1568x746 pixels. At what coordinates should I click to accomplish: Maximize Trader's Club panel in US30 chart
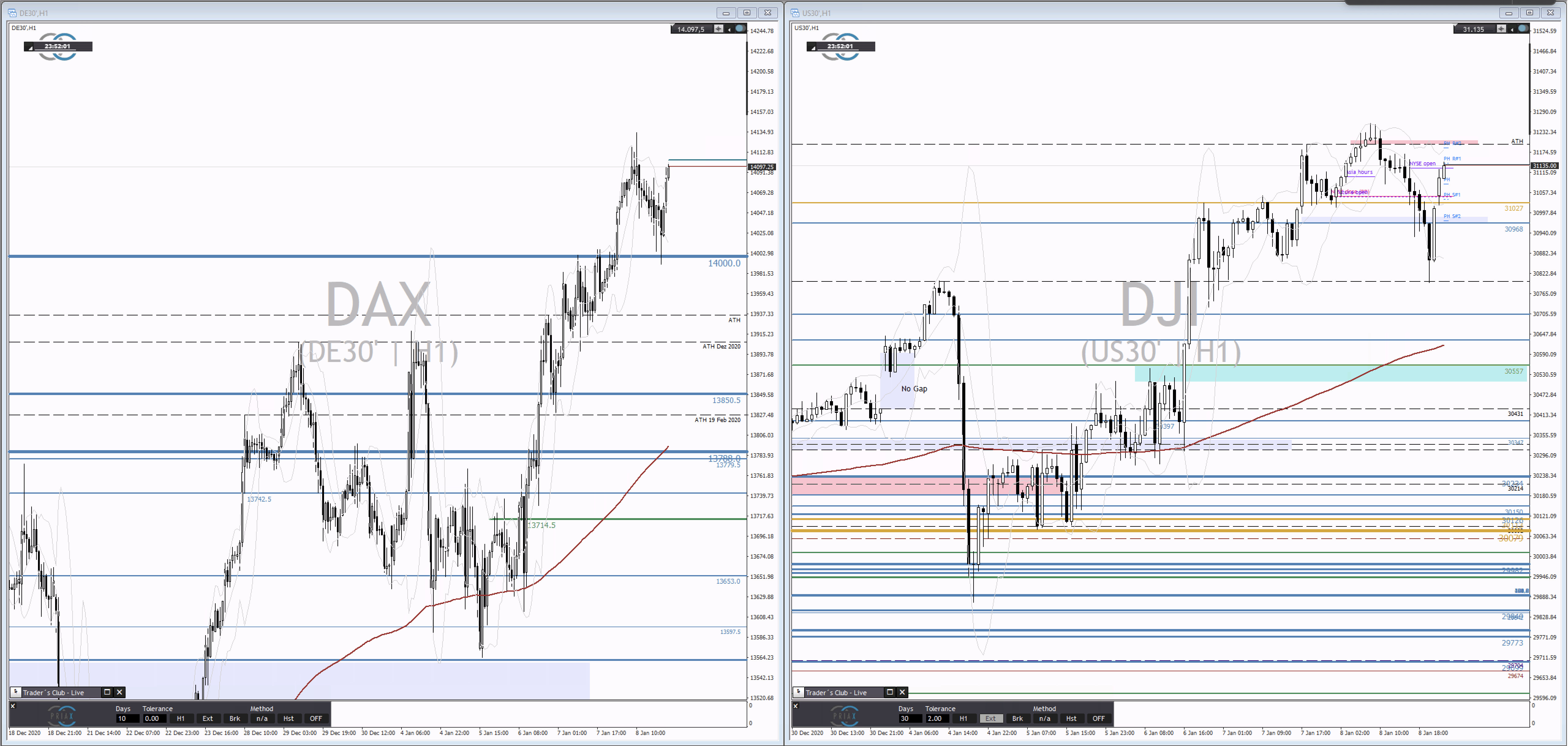890,692
